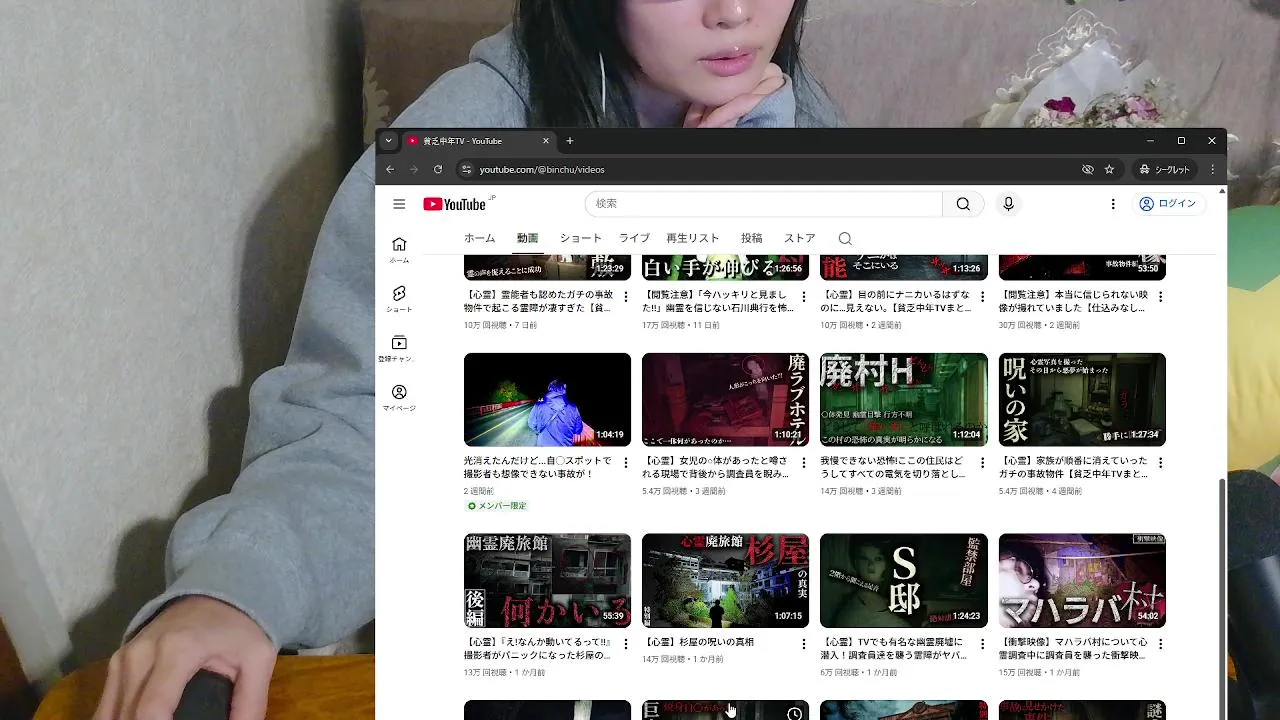Image resolution: width=1280 pixels, height=720 pixels.
Task: Close the 貧乏中年TV YouTube tab
Action: coord(546,141)
